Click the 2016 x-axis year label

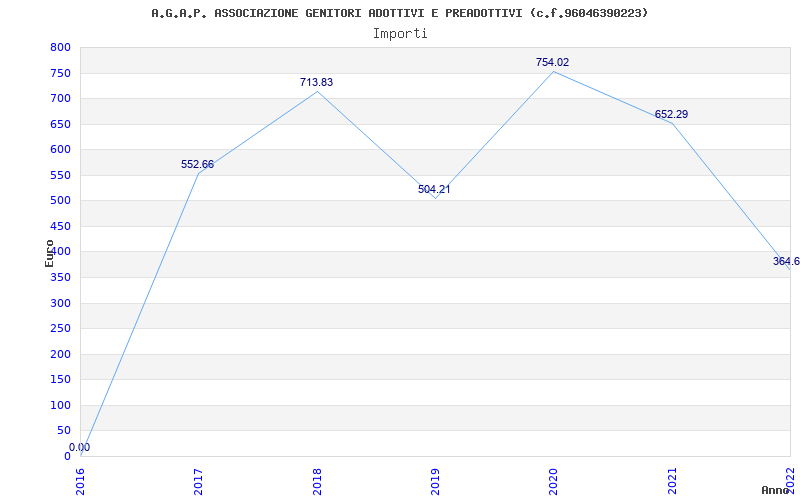80,481
